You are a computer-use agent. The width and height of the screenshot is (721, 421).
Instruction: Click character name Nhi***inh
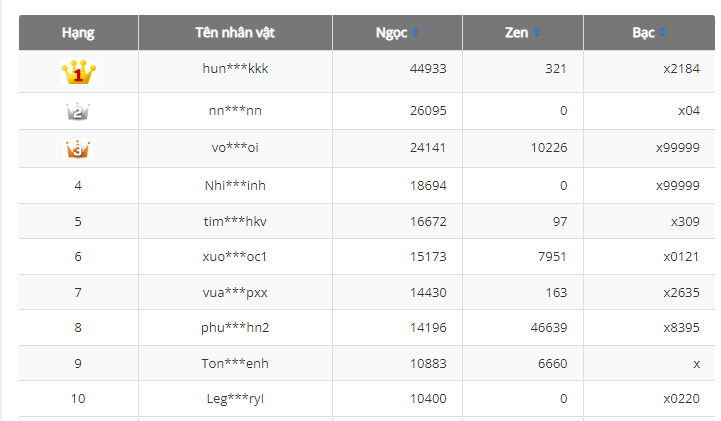click(x=235, y=185)
